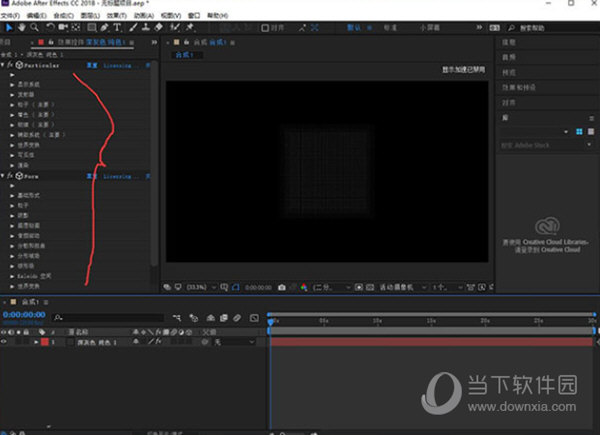Click the Reset link for Particular effect
The width and height of the screenshot is (600, 435).
click(92, 65)
